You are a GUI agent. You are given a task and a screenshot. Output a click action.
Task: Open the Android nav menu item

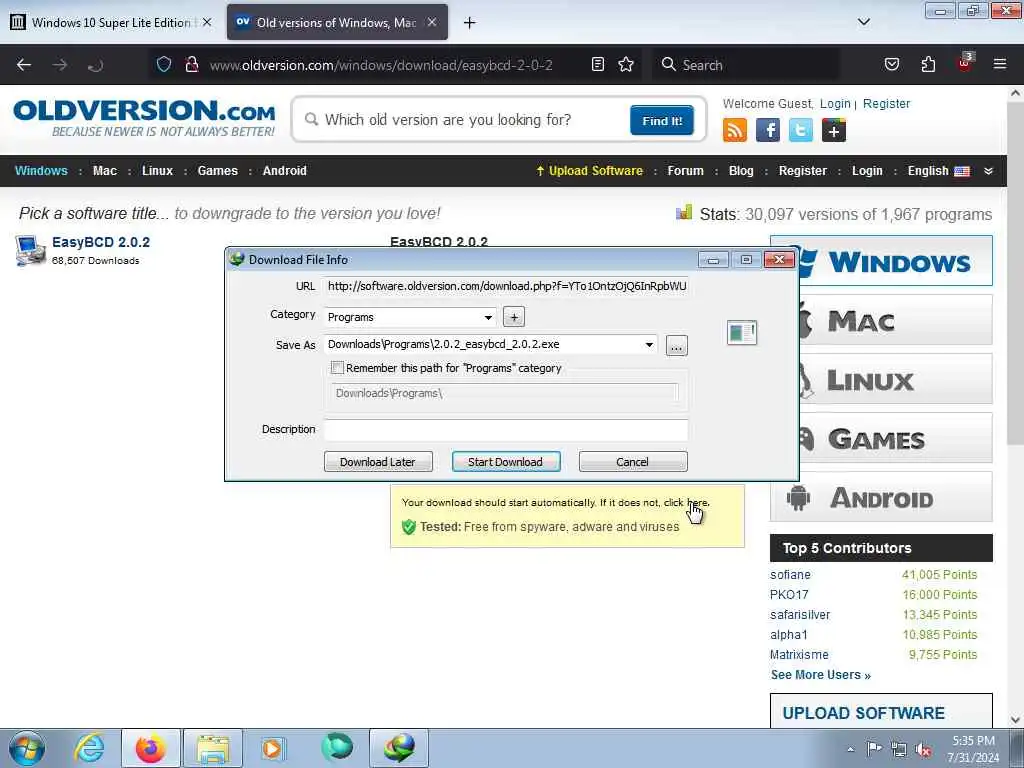coord(285,170)
